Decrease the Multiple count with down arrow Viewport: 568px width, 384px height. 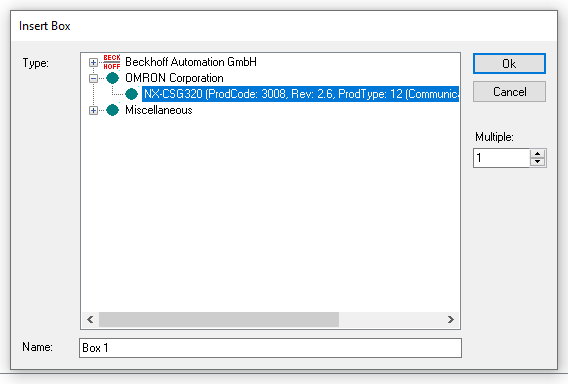pyautogui.click(x=538, y=162)
